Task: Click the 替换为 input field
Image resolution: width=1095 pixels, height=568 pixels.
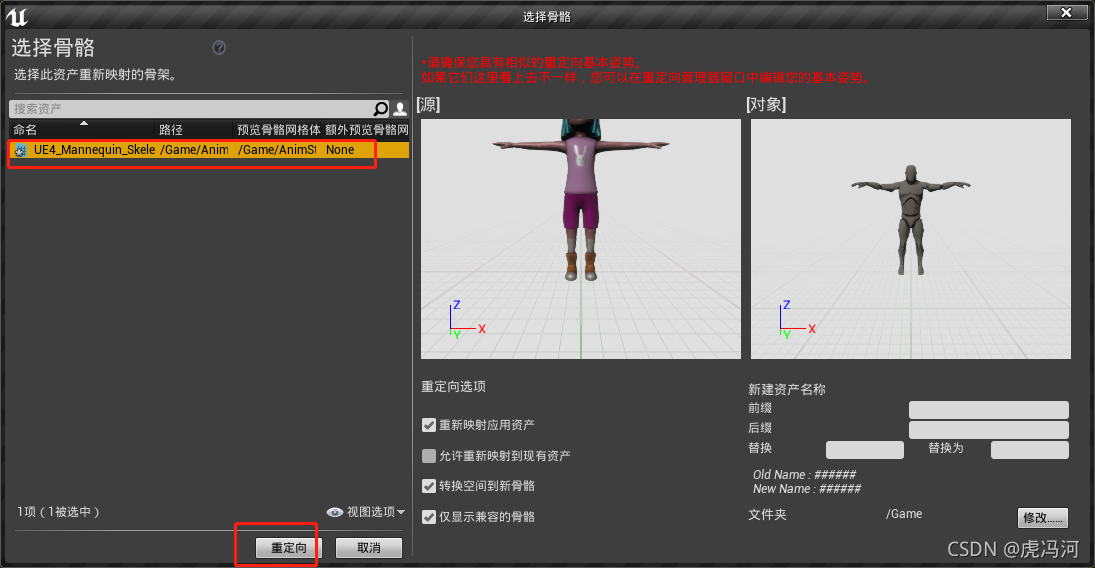Action: click(x=1030, y=450)
